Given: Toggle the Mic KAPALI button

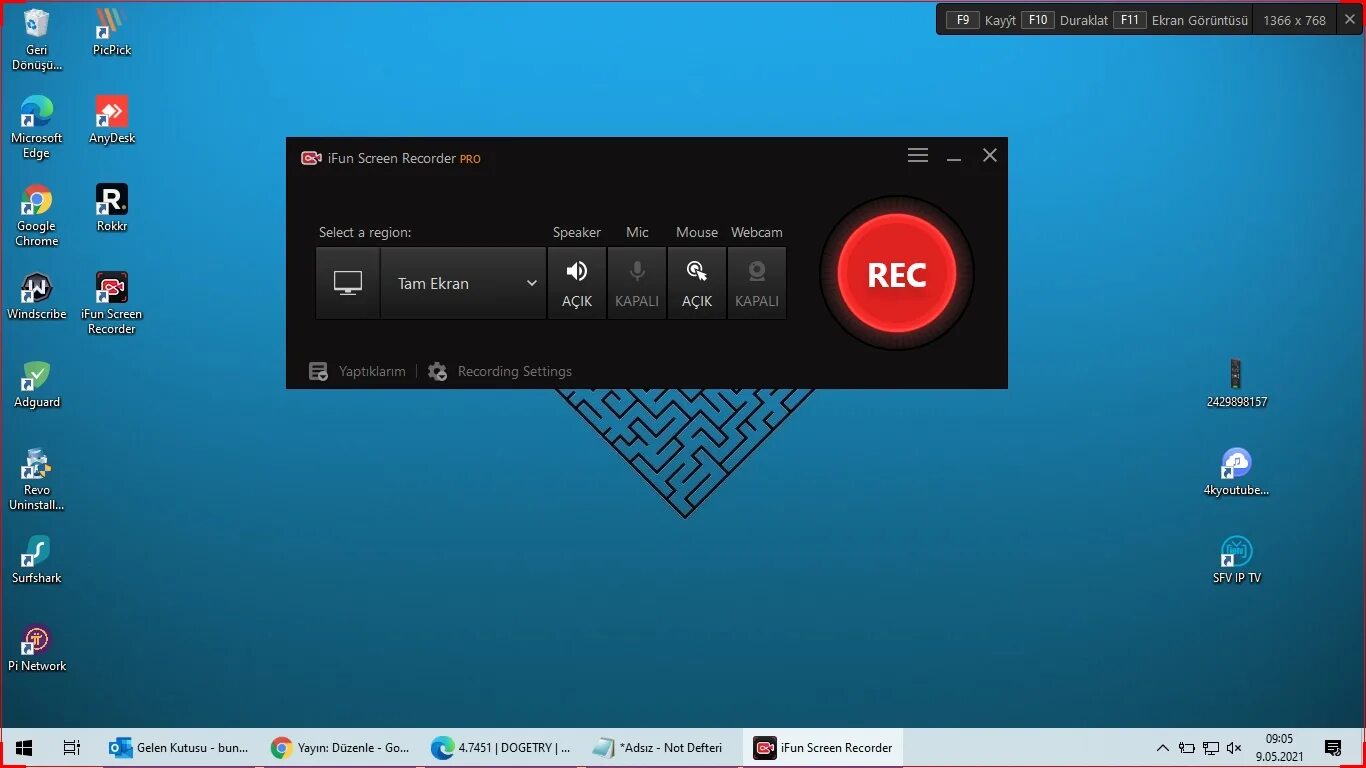Looking at the screenshot, I should click(x=637, y=283).
